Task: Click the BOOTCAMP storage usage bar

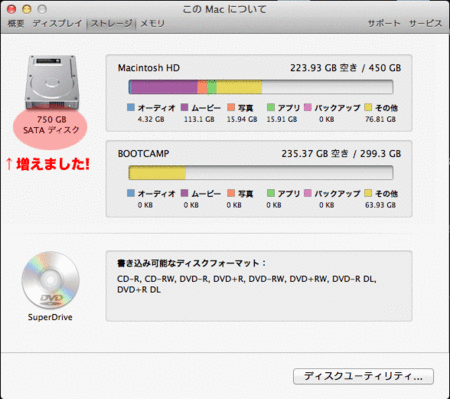Action: click(x=261, y=173)
